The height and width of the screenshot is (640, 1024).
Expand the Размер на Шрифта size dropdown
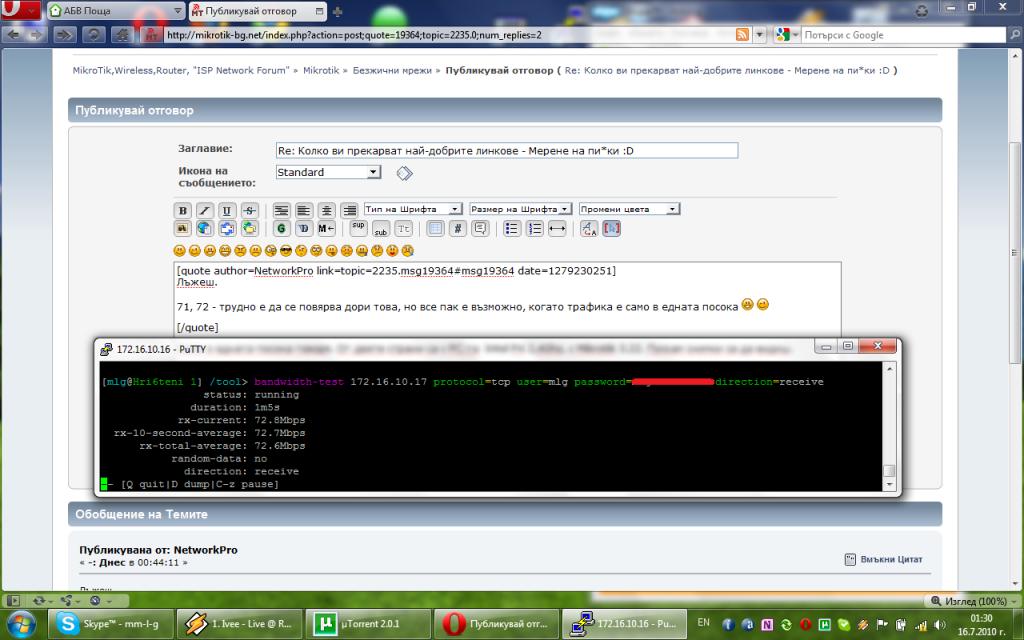[520, 209]
